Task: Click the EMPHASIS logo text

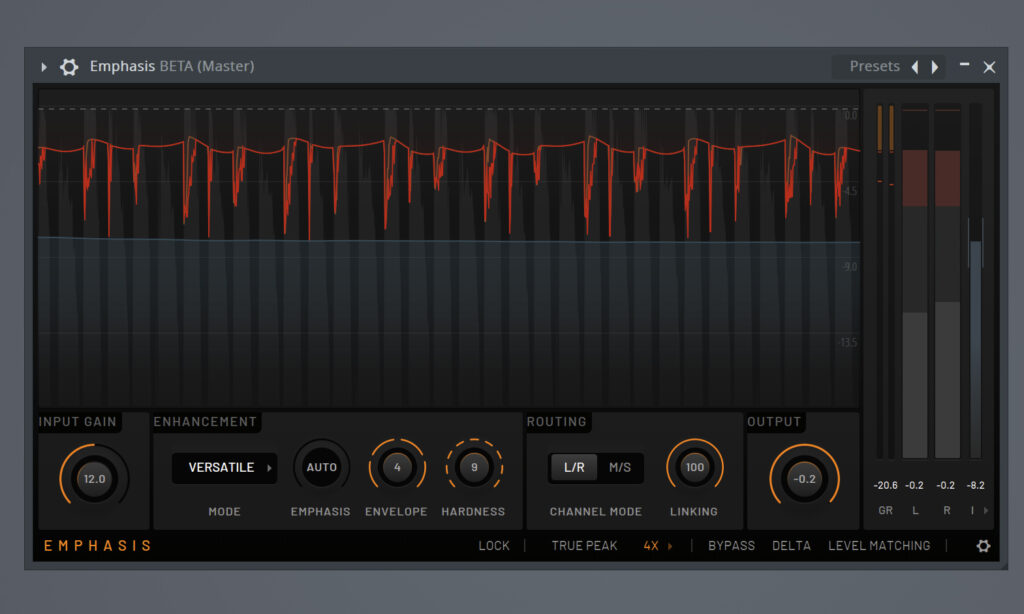Action: [97, 545]
